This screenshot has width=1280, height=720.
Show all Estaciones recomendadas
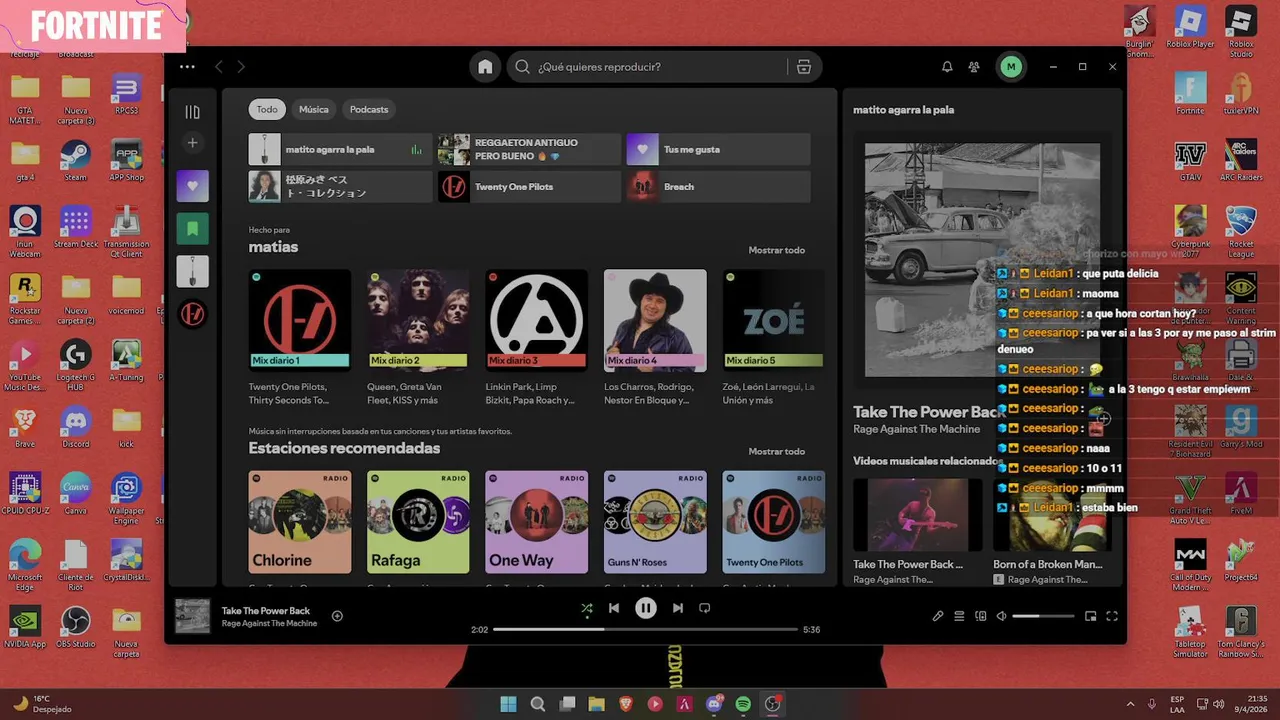pos(776,451)
